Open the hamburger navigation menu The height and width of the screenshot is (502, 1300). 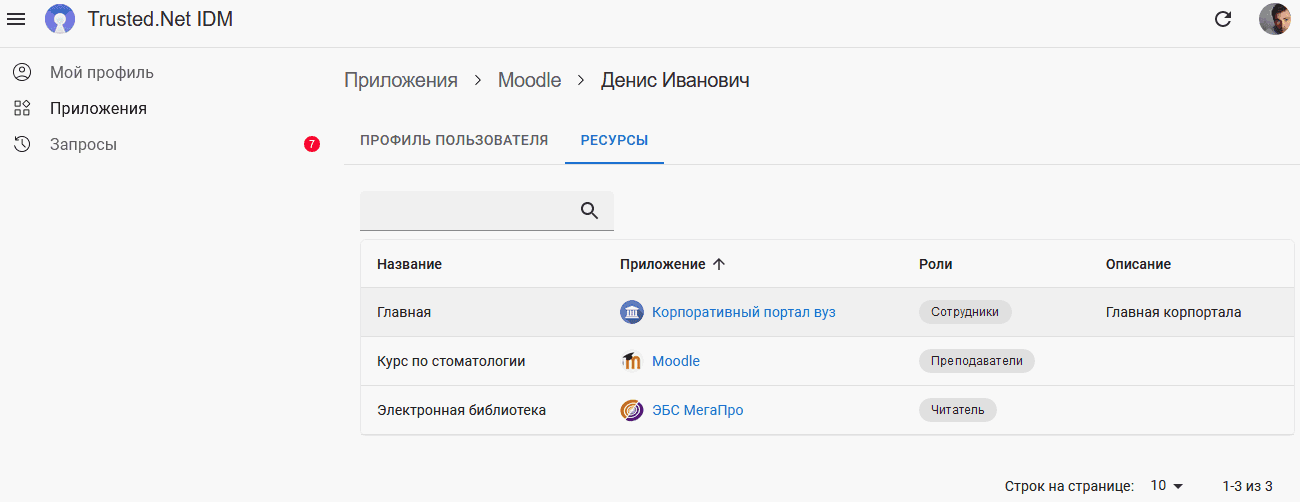tap(16, 19)
